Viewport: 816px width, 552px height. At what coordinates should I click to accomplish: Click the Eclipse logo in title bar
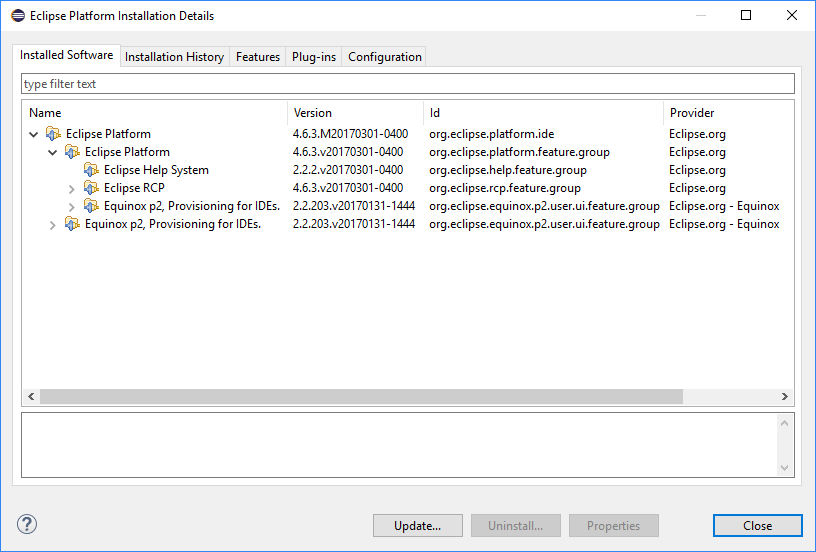(18, 16)
